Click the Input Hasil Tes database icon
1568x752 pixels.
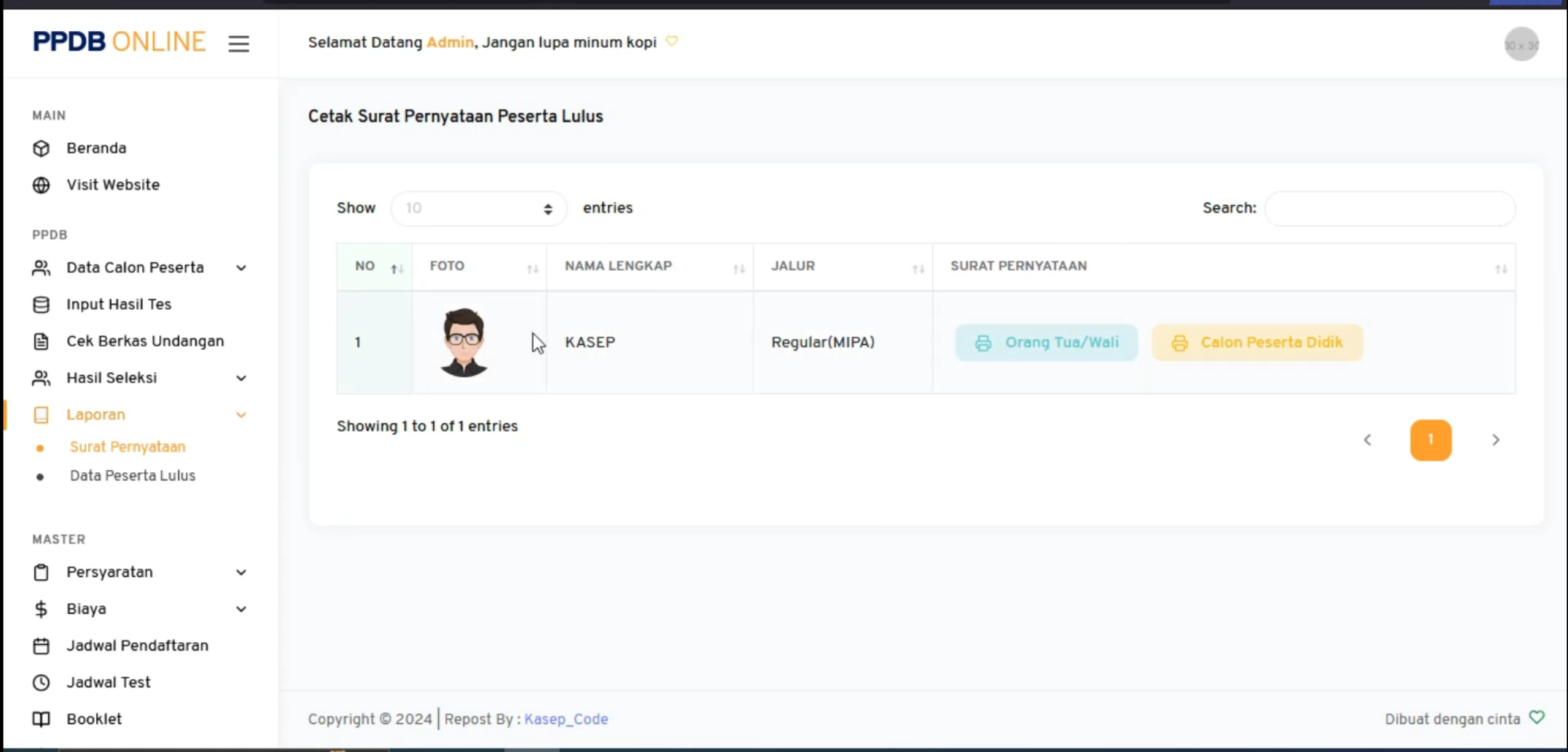pos(41,304)
